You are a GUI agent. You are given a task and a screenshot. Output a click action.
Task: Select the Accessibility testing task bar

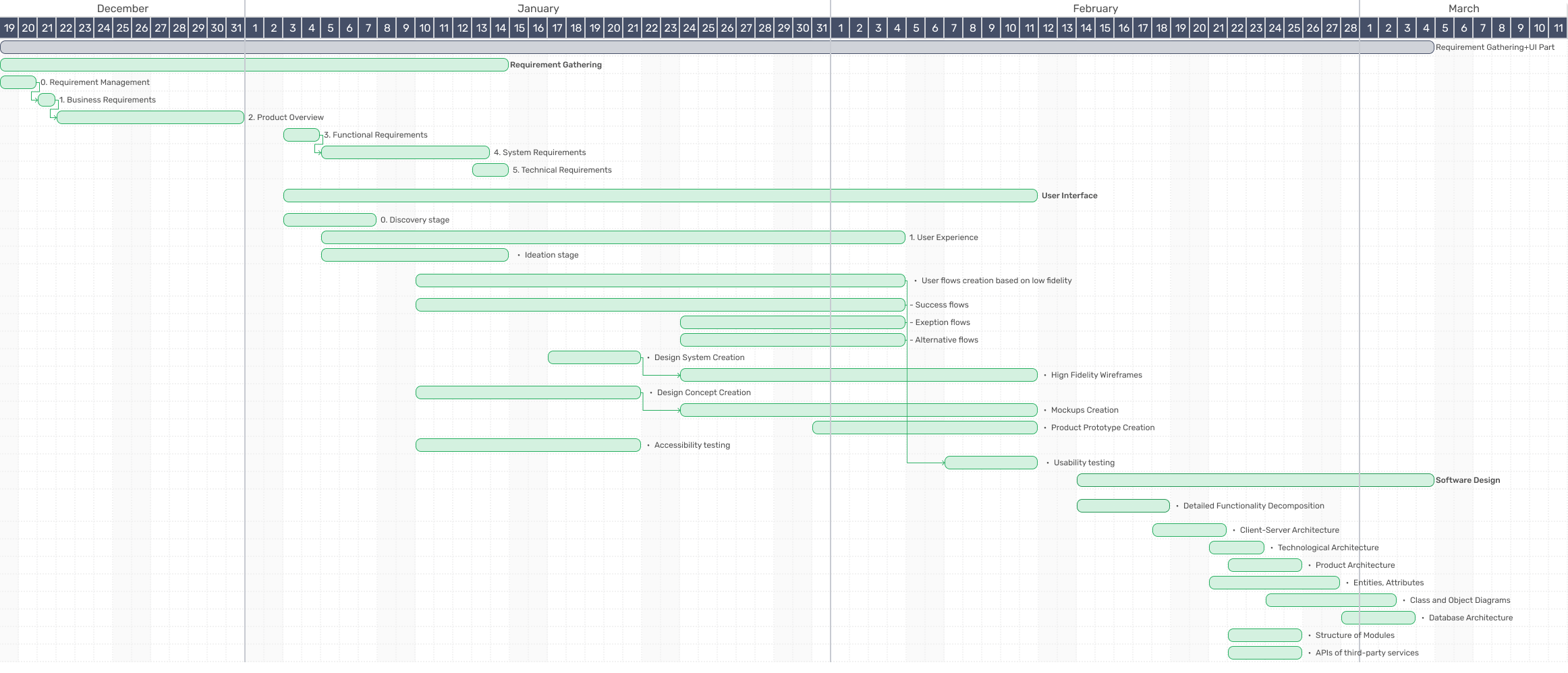click(x=528, y=445)
